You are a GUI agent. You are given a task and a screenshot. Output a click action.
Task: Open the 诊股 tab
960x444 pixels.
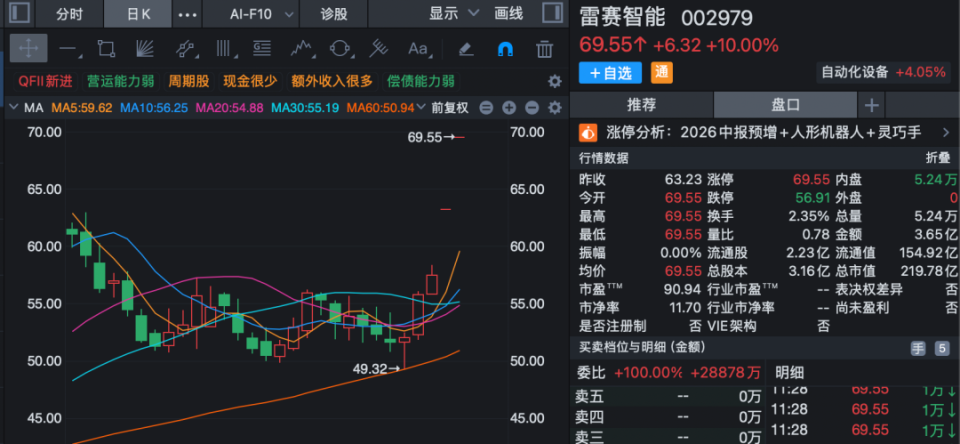point(334,14)
